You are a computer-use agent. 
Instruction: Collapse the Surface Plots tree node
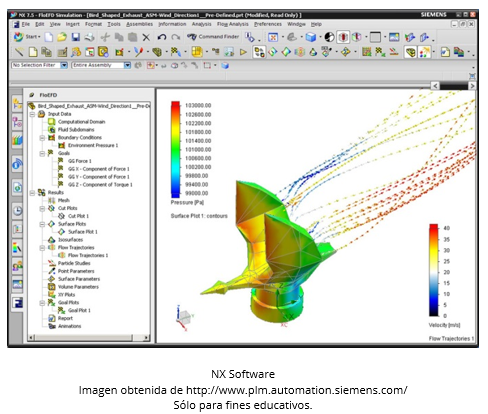[42, 224]
